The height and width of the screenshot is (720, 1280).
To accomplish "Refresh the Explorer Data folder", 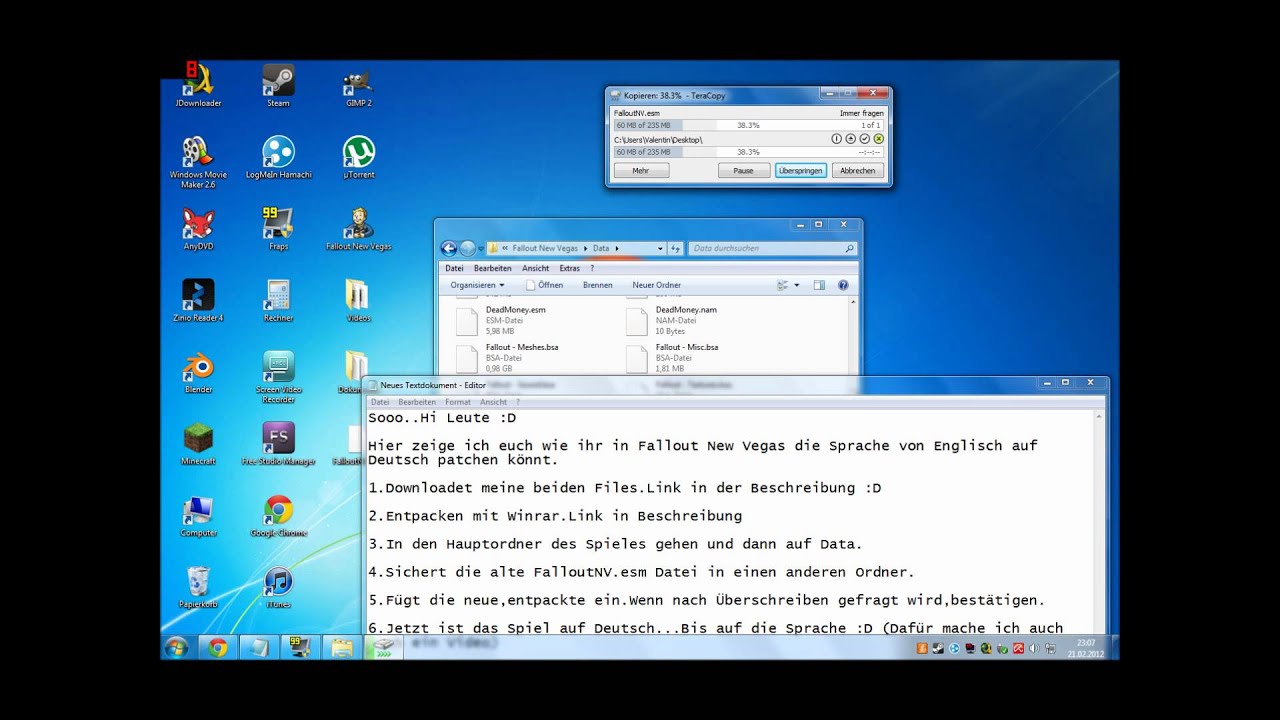I will (x=676, y=248).
